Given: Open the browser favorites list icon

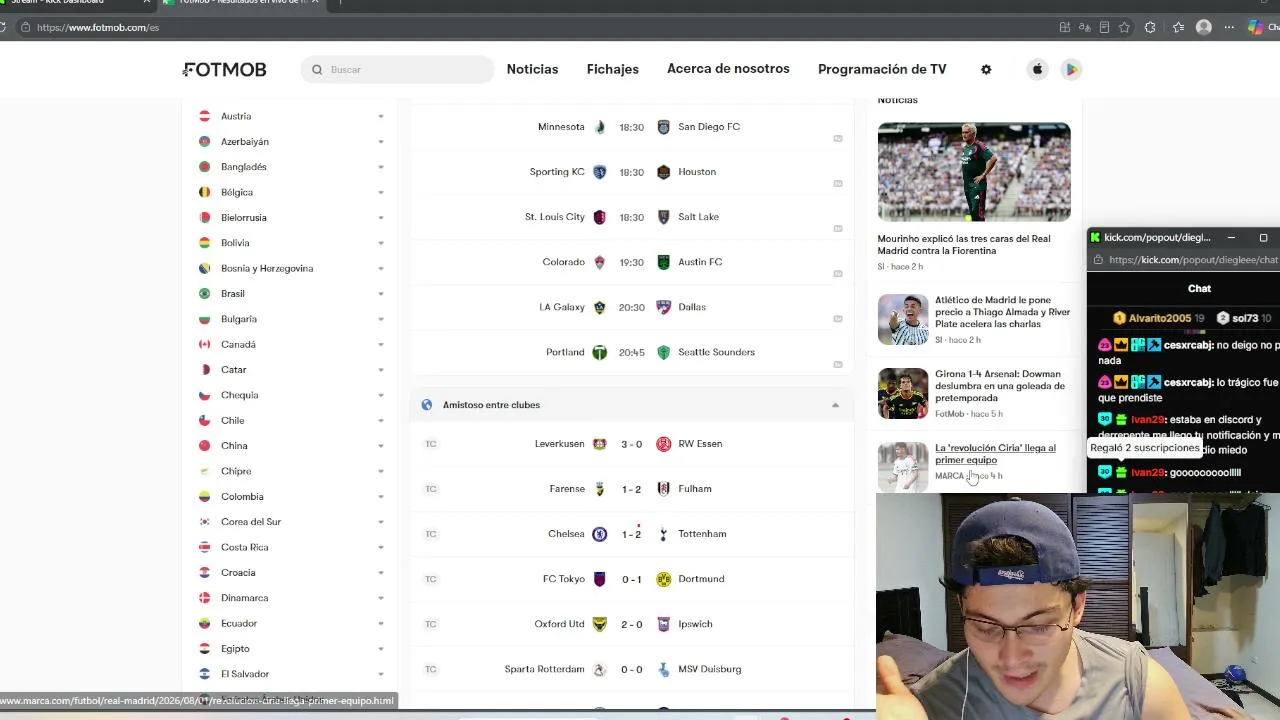Looking at the screenshot, I should tap(1178, 28).
